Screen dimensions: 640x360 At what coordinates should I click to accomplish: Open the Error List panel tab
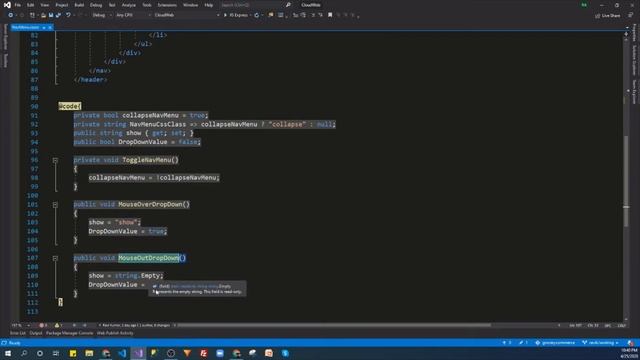pyautogui.click(x=18, y=333)
